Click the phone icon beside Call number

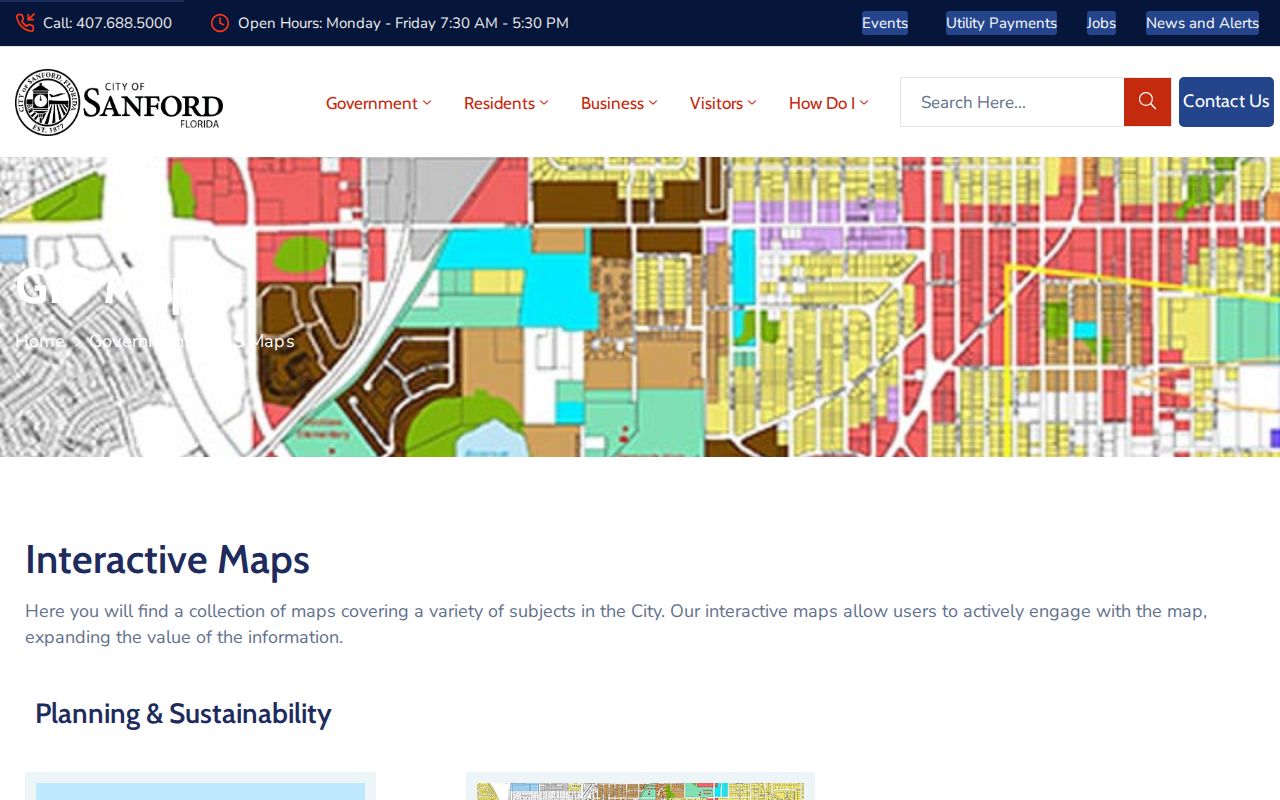click(x=25, y=23)
